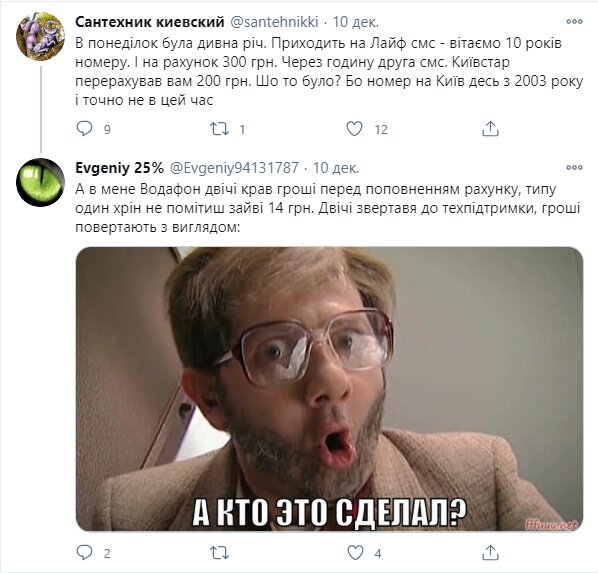Image resolution: width=598 pixels, height=573 pixels.
Task: Like the first tweet with 12 likes
Action: [x=354, y=129]
